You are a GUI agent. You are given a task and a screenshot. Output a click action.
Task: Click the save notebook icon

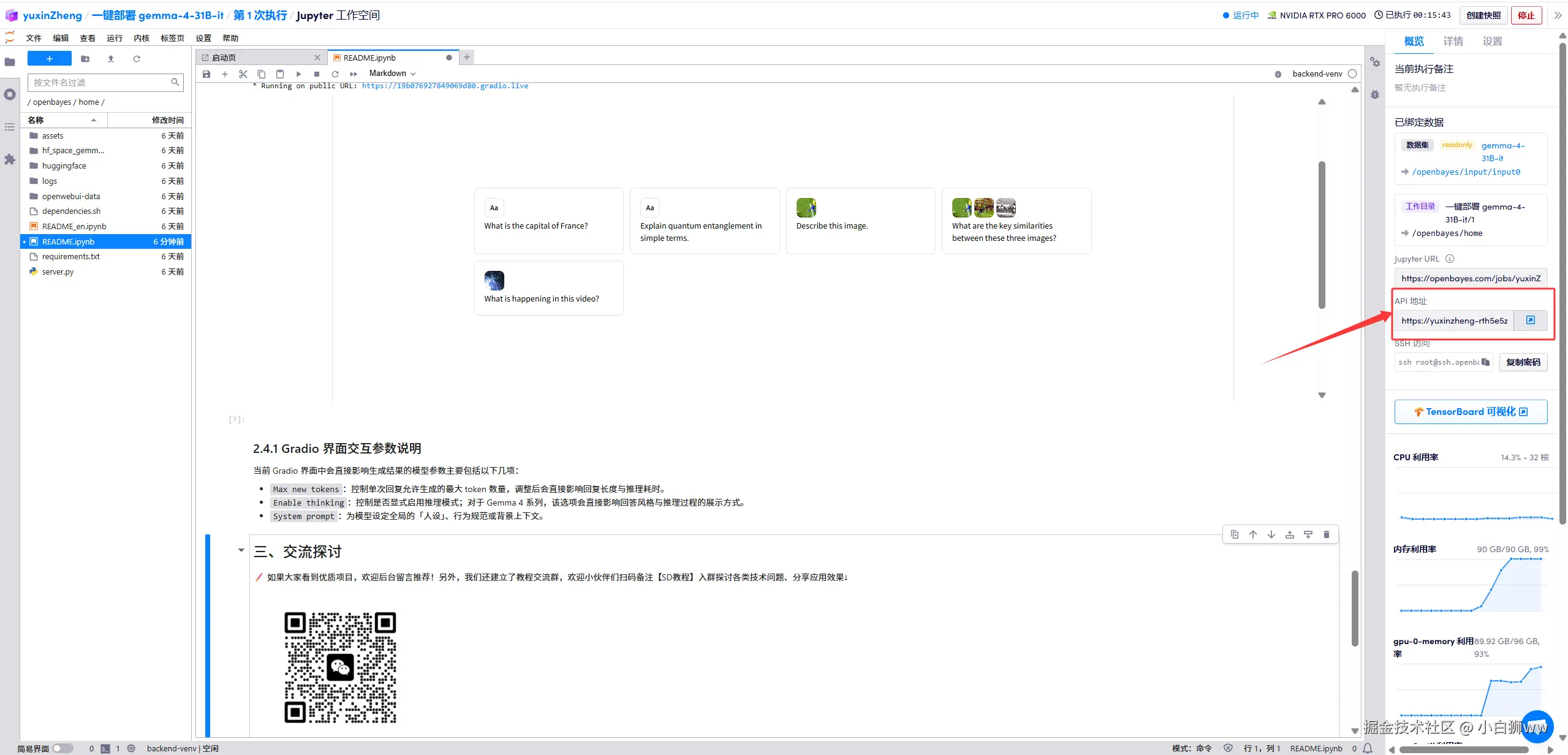point(206,74)
